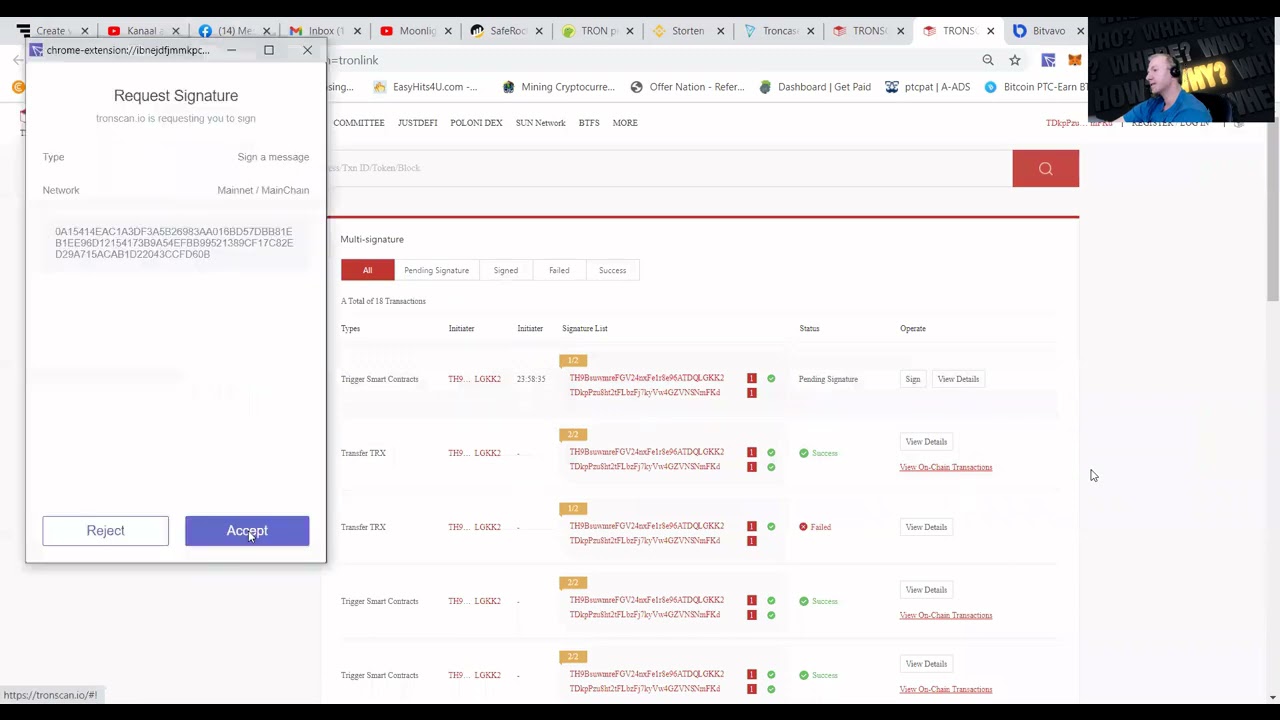Image resolution: width=1280 pixels, height=720 pixels.
Task: Switch to the Gmail Inbox browser tab
Action: pos(325,31)
